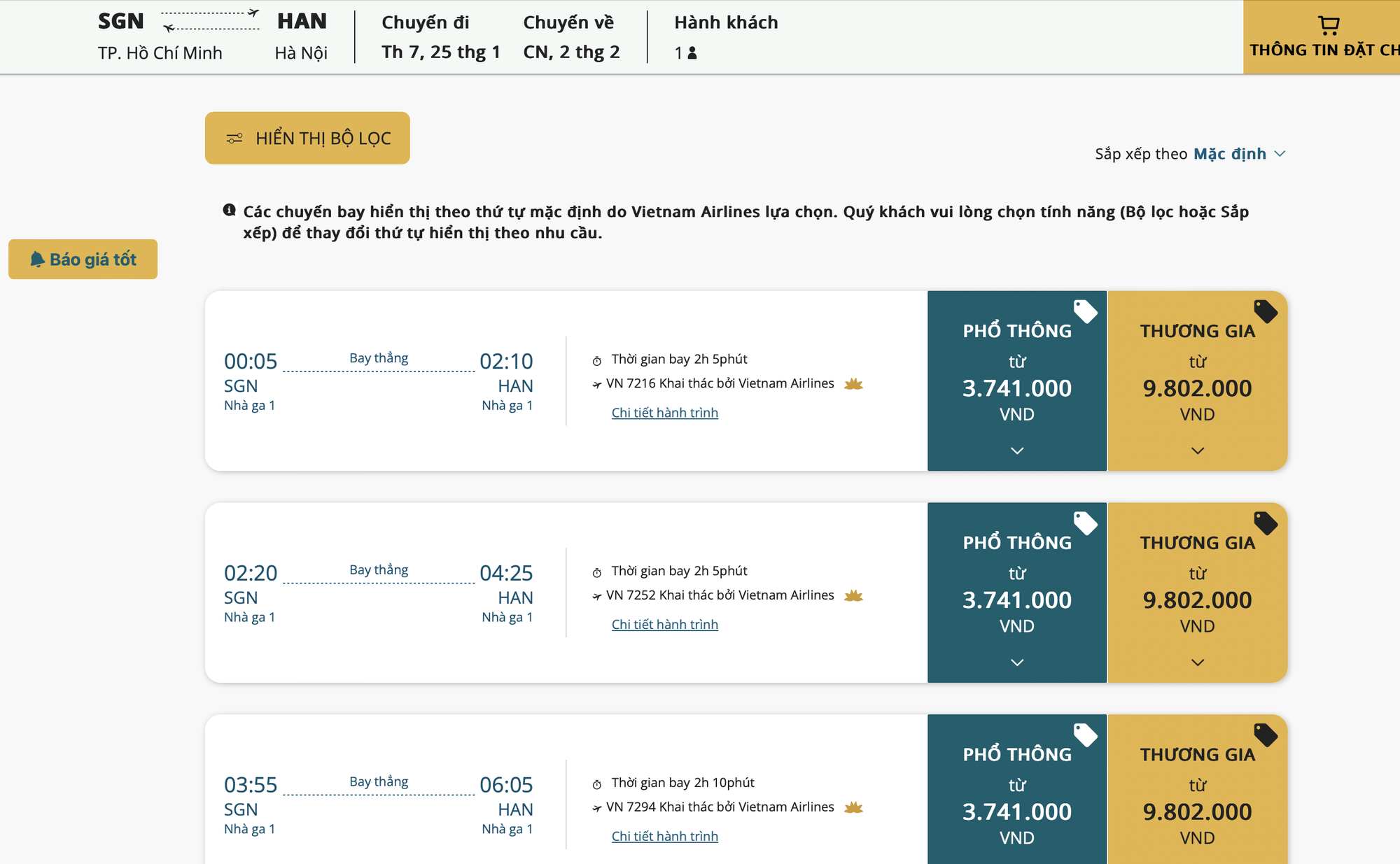Click departure time 03:55

[x=251, y=786]
